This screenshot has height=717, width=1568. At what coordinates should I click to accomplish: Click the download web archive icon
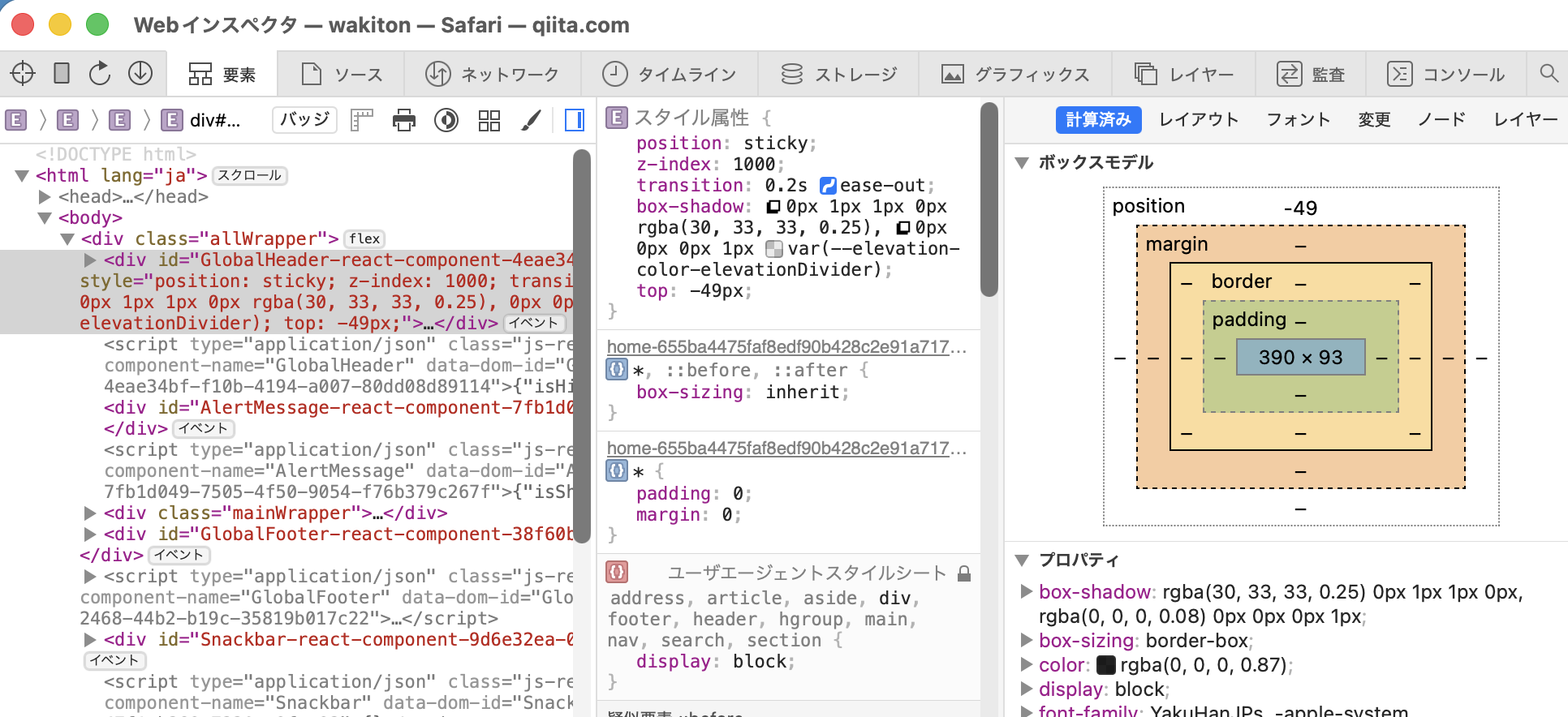pos(140,74)
